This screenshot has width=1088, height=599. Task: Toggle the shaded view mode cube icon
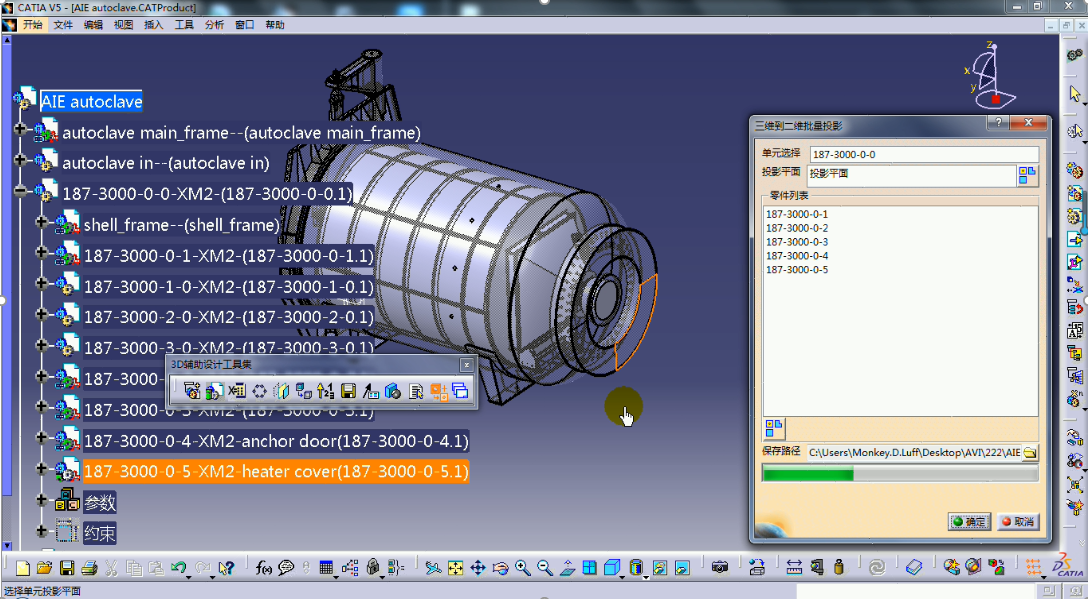(635, 567)
